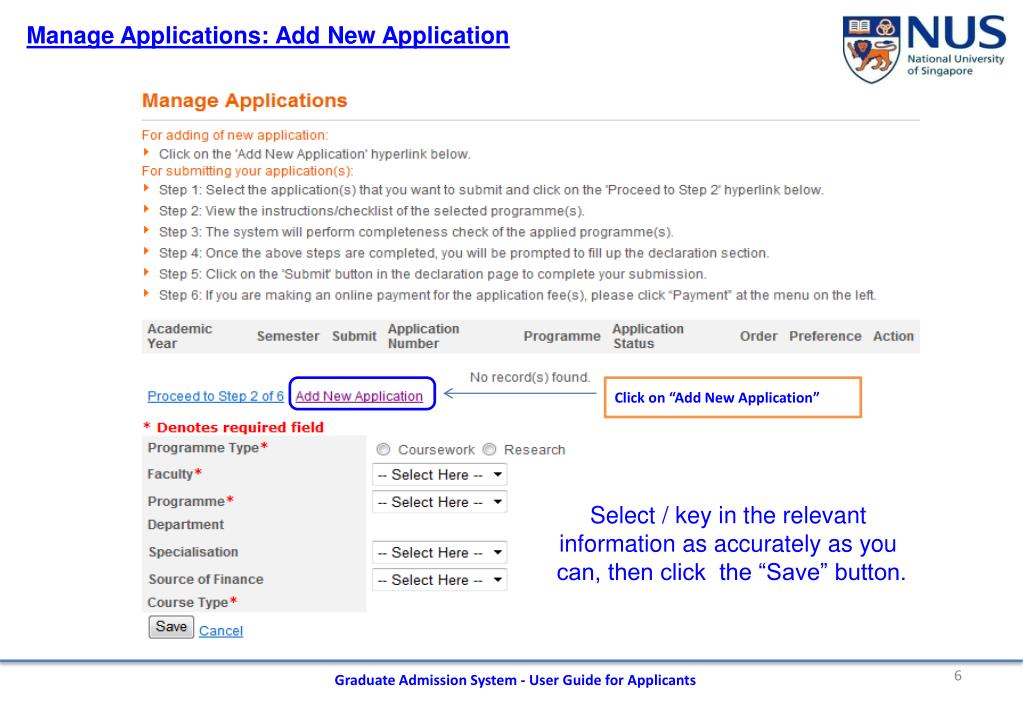Image resolution: width=1023 pixels, height=708 pixels.
Task: Click the Step 5 instruction line
Action: [x=433, y=274]
